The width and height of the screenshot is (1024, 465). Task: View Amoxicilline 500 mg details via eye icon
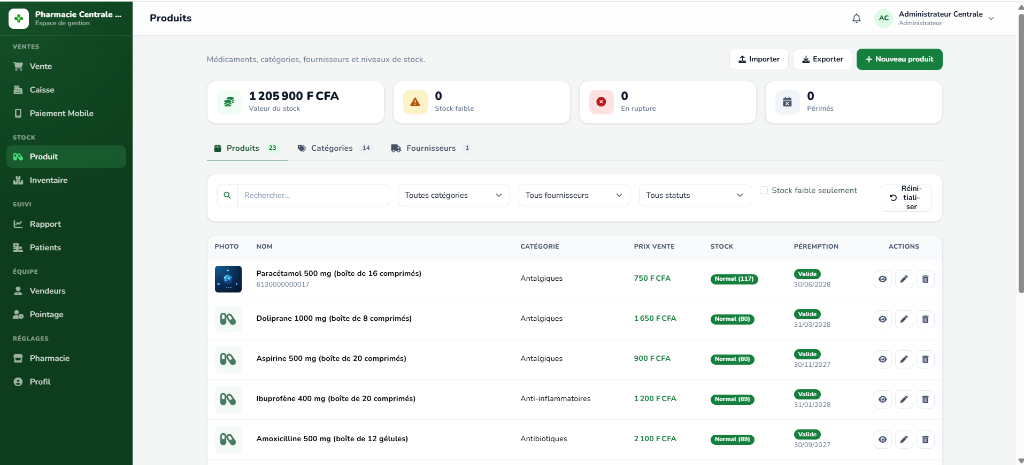pyautogui.click(x=883, y=440)
